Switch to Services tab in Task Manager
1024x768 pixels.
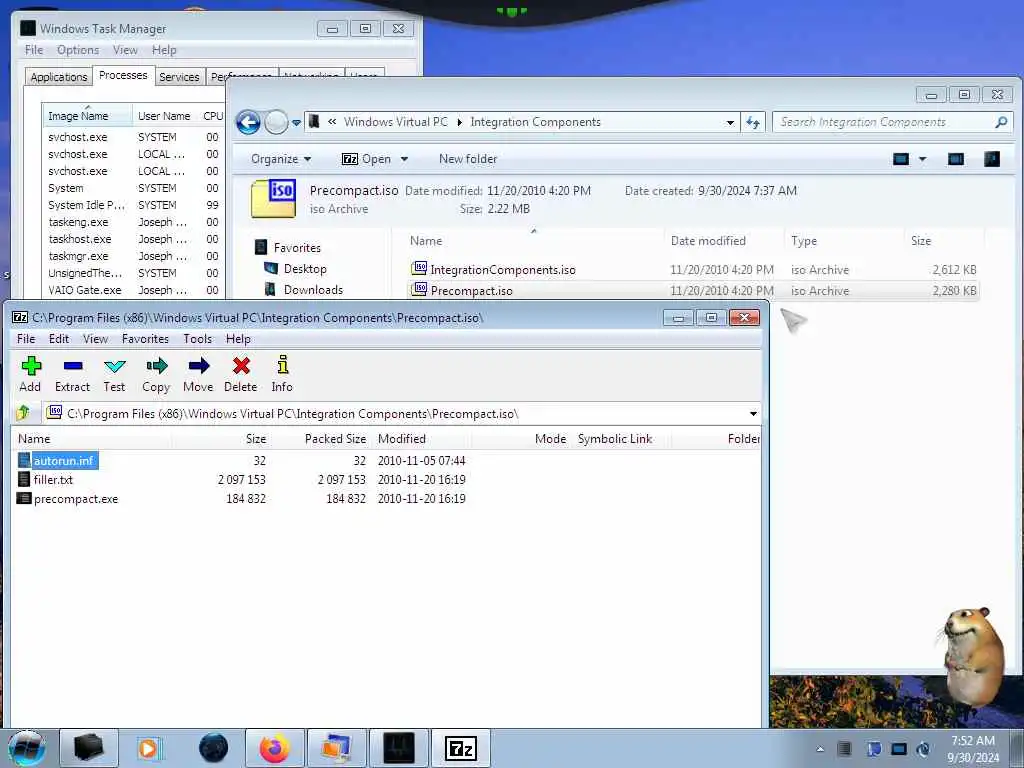pos(179,77)
